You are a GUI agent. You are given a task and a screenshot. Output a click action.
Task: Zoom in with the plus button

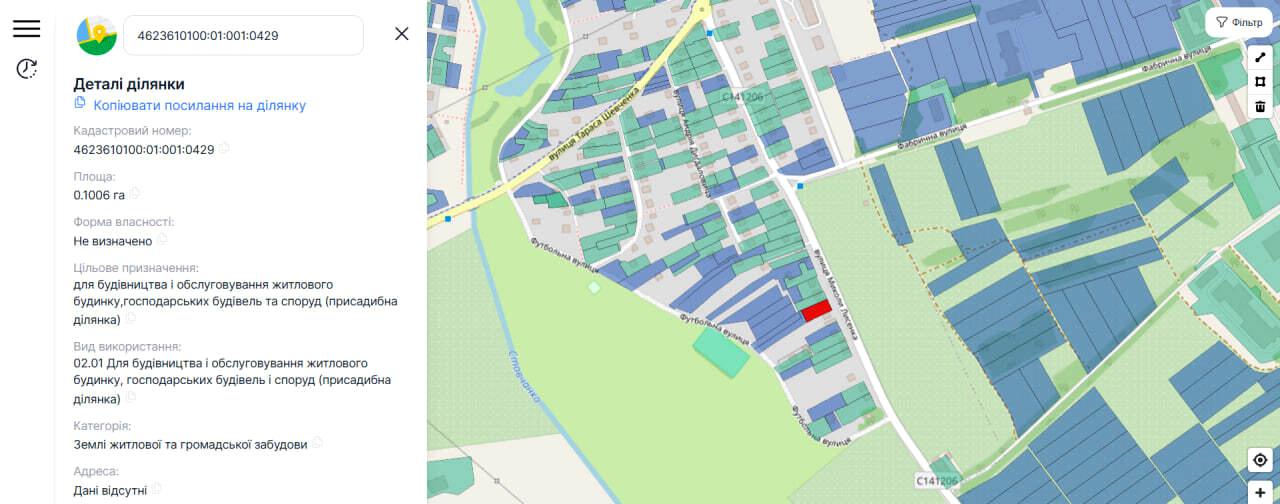tap(1260, 492)
